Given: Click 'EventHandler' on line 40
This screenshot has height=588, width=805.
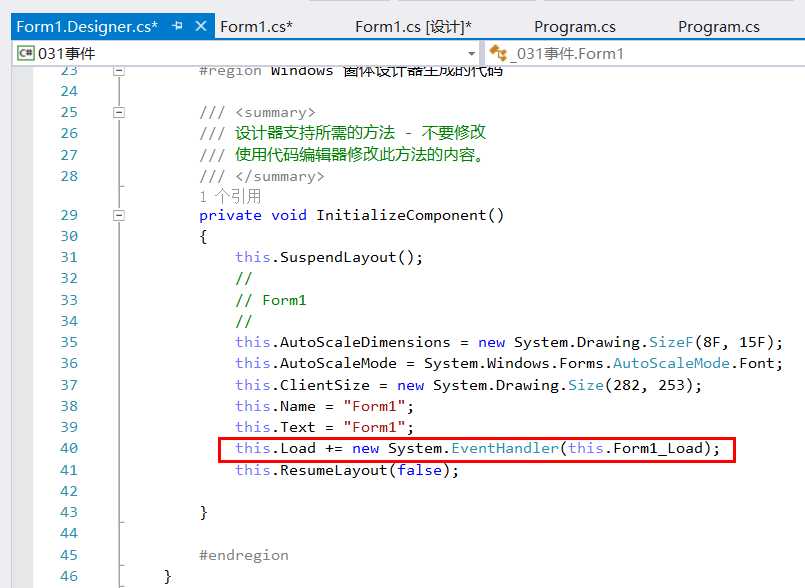Looking at the screenshot, I should tap(505, 448).
